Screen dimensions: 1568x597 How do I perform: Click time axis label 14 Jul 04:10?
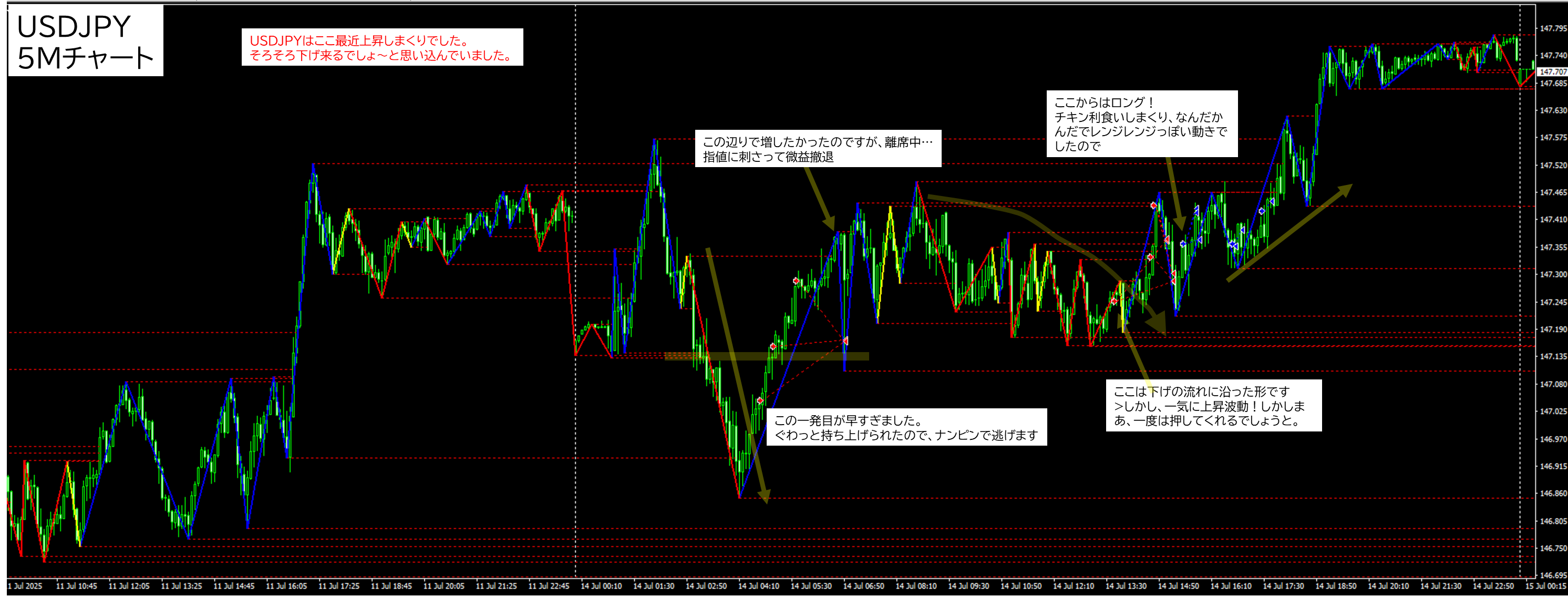coord(758,586)
